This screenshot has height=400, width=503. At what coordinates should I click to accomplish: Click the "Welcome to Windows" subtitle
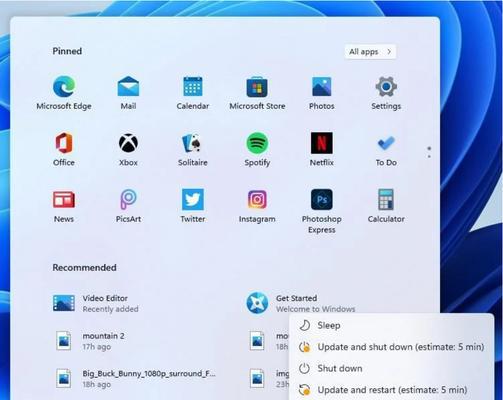(x=316, y=309)
